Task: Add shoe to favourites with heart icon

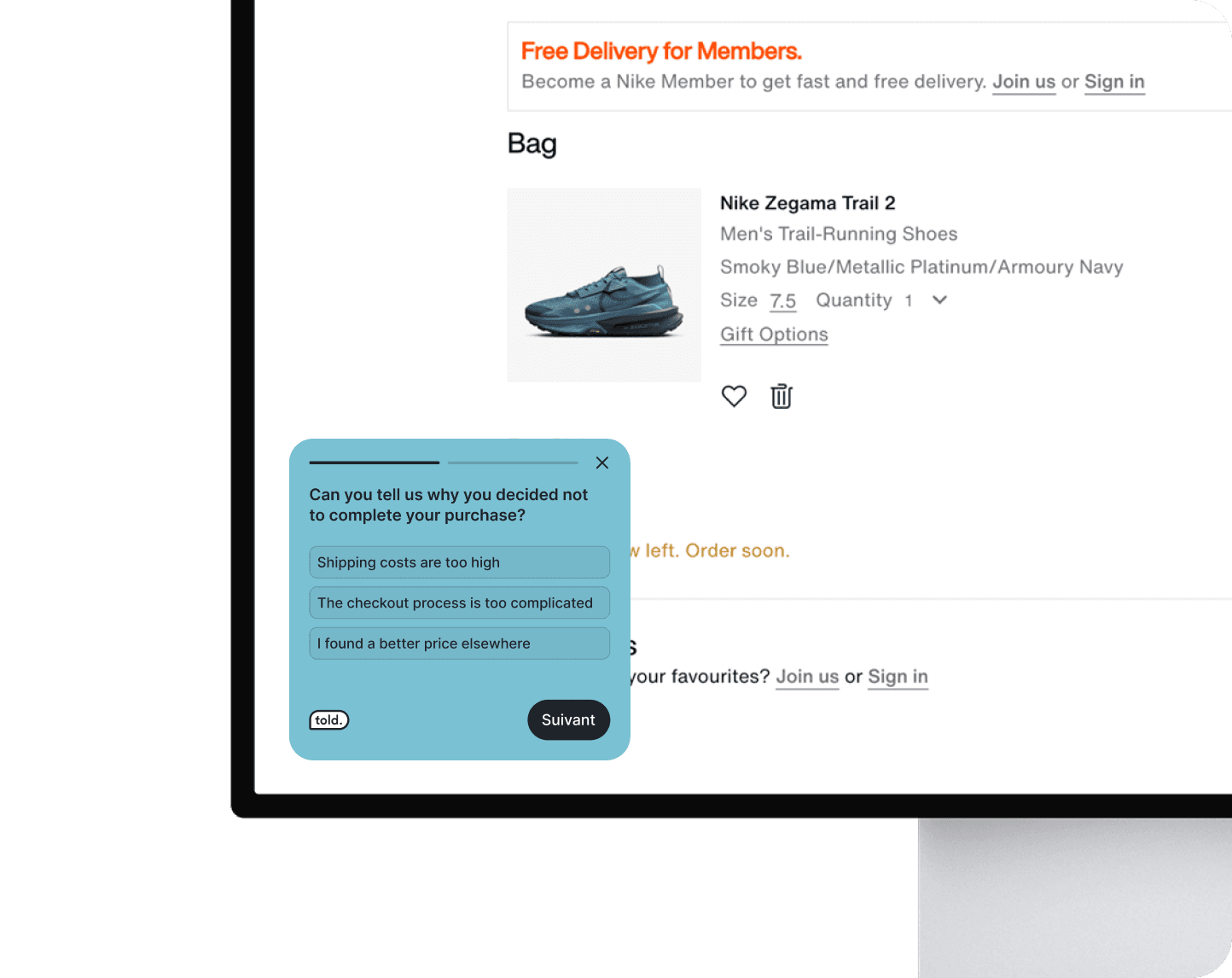Action: click(734, 396)
